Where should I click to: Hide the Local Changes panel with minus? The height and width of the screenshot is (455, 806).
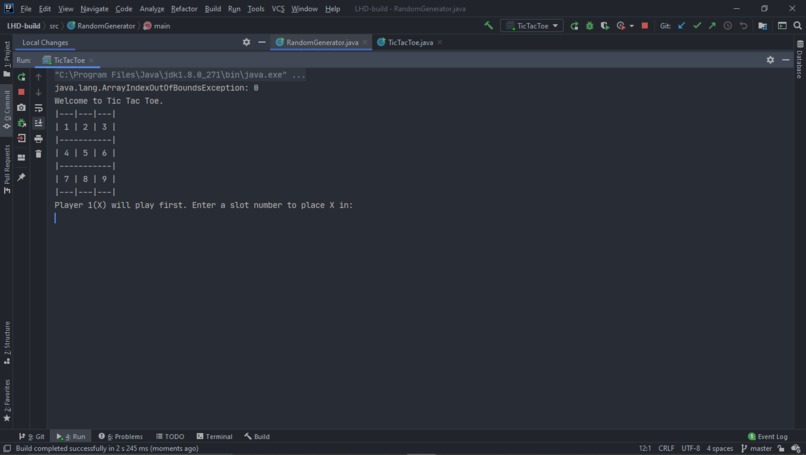tap(262, 42)
